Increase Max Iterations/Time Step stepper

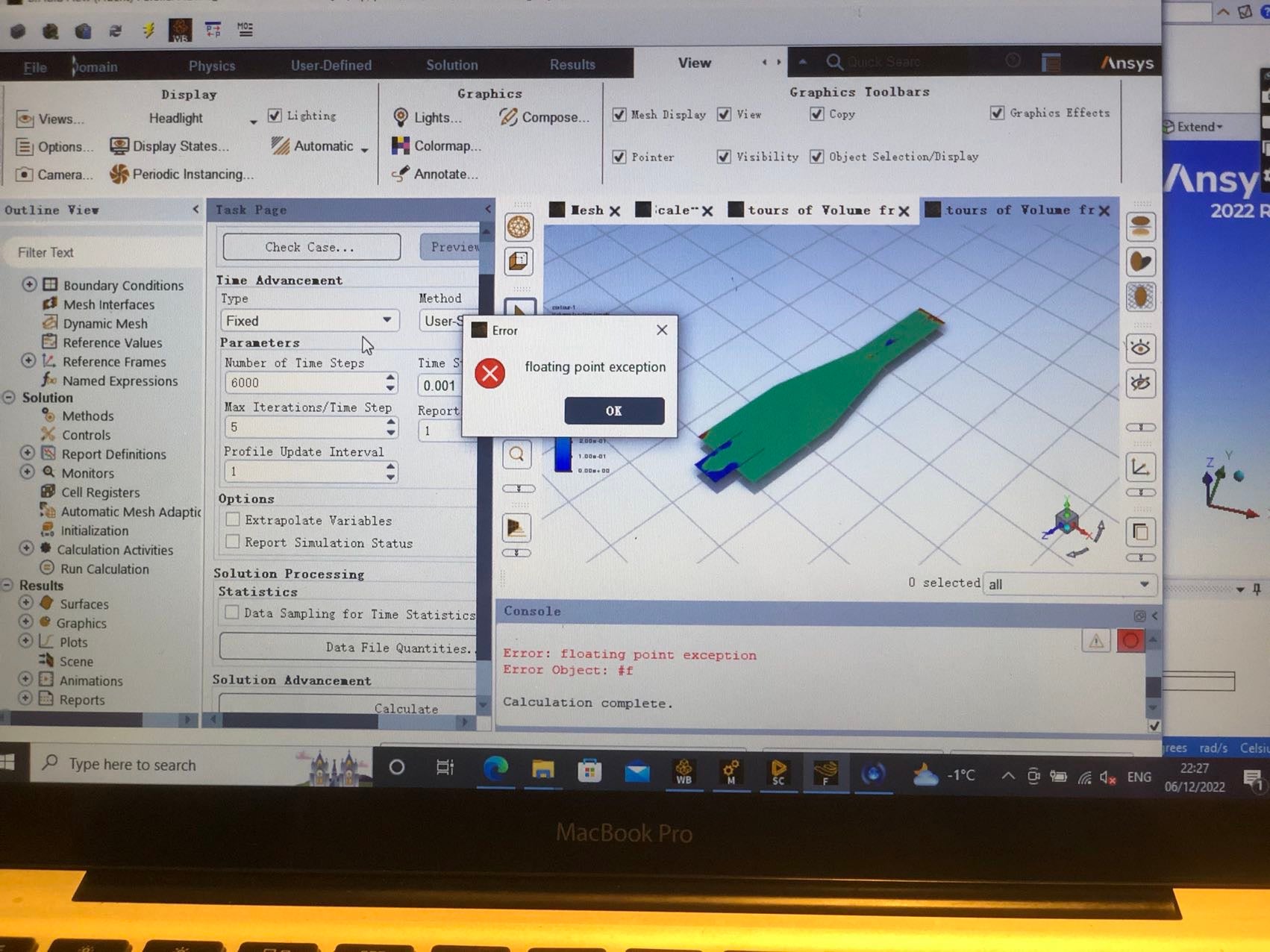click(x=391, y=422)
